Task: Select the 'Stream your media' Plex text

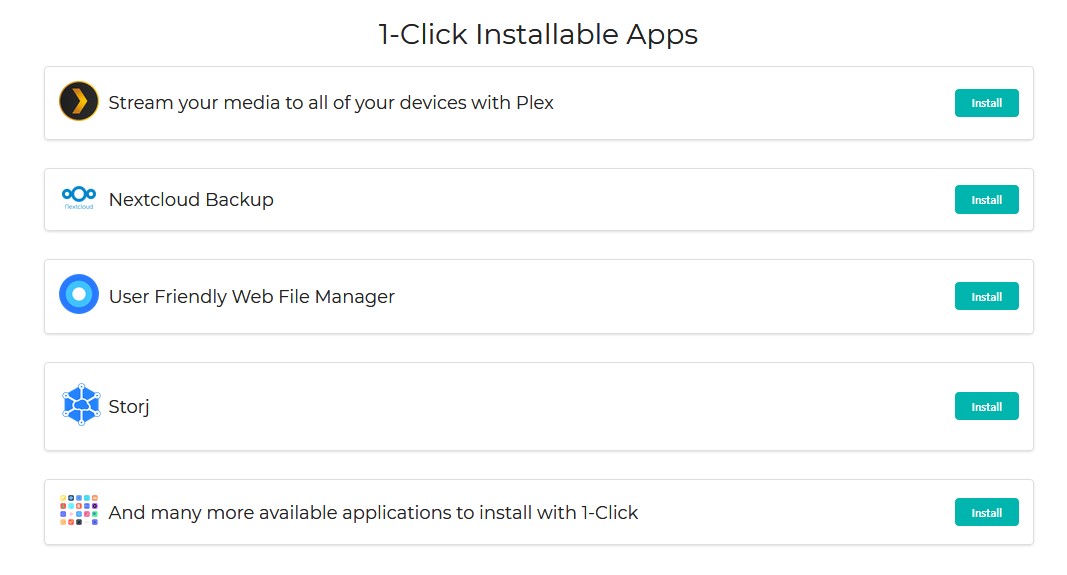Action: pos(331,103)
